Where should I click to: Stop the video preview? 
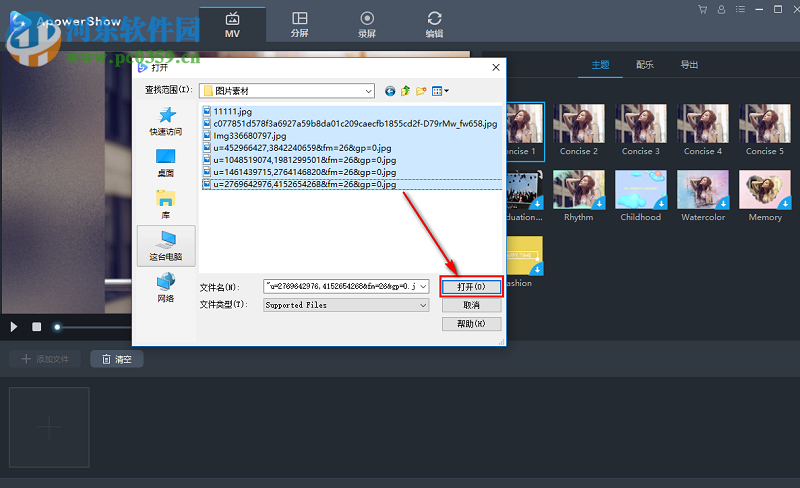(x=36, y=327)
